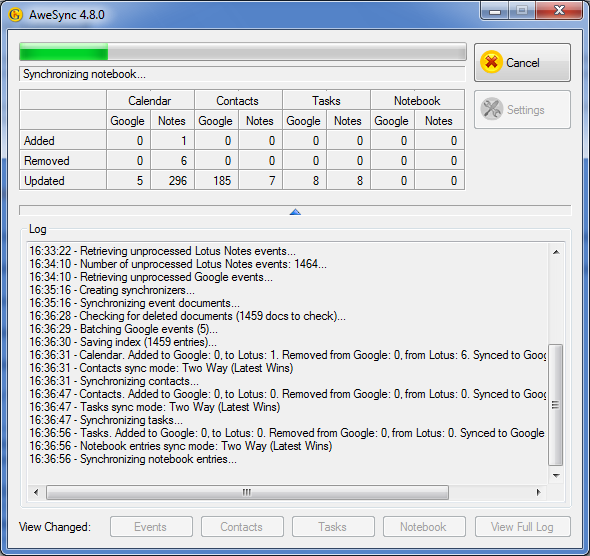Click the horizontal scroll left arrow

36,492
